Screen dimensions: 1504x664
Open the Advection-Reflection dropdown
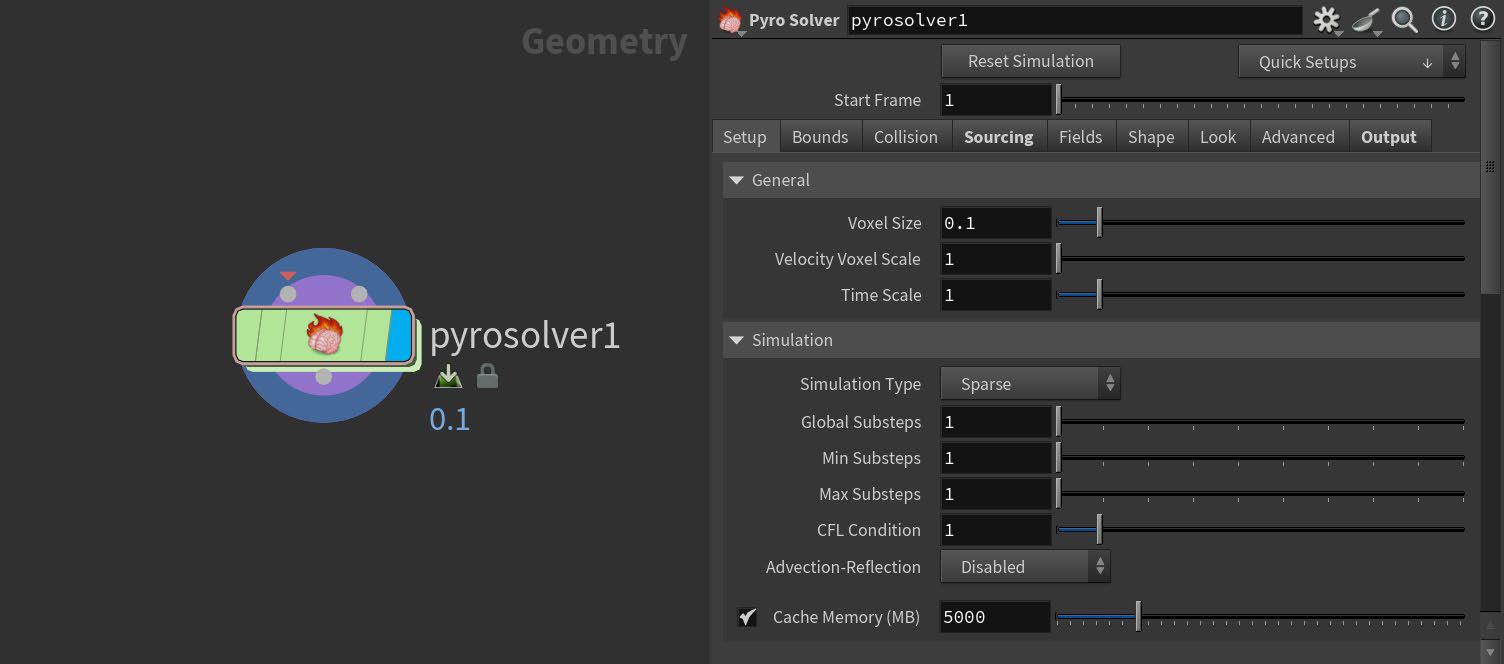(1025, 567)
